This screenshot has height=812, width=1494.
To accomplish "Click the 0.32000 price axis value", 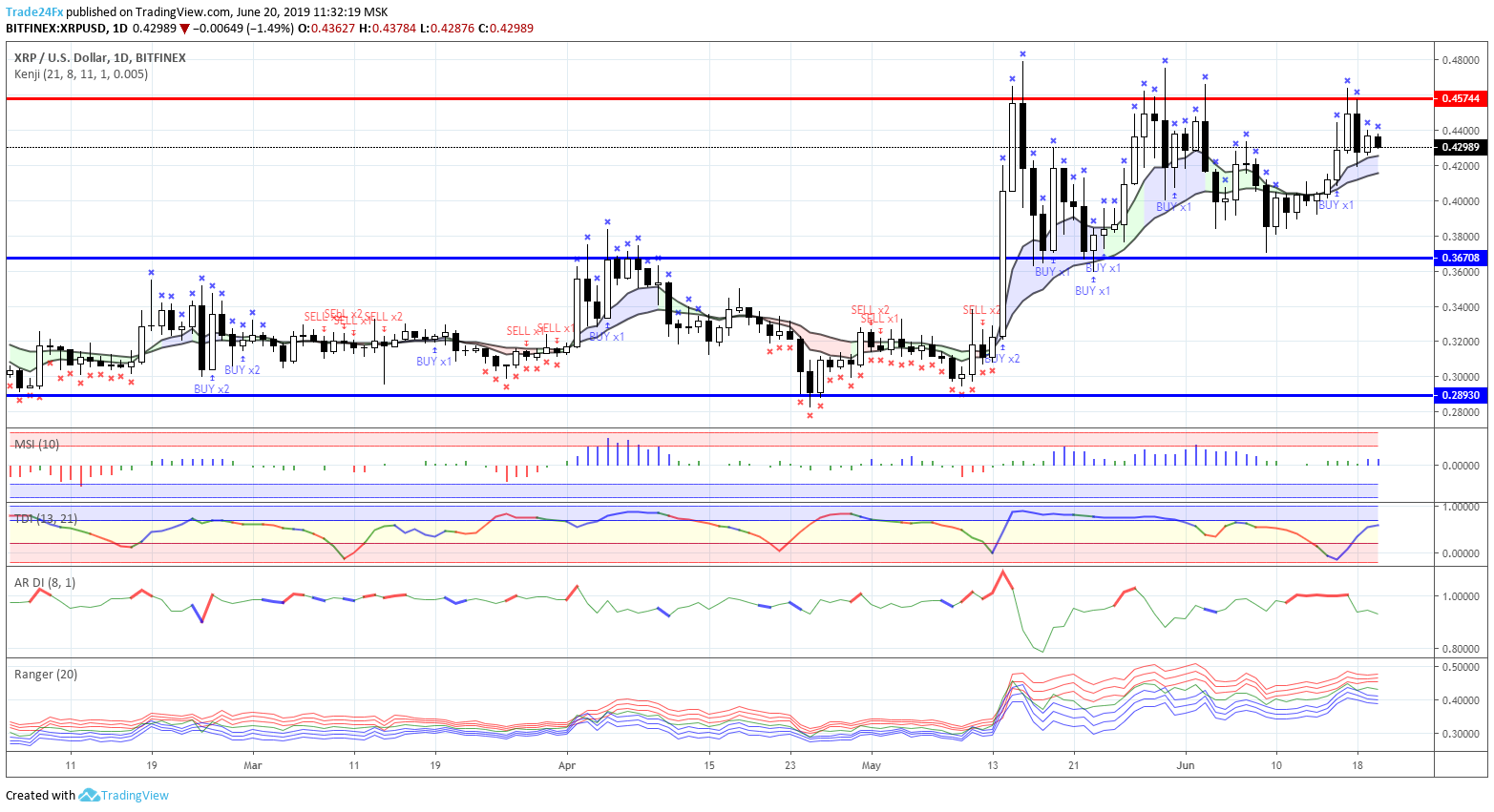I will tap(1461, 342).
